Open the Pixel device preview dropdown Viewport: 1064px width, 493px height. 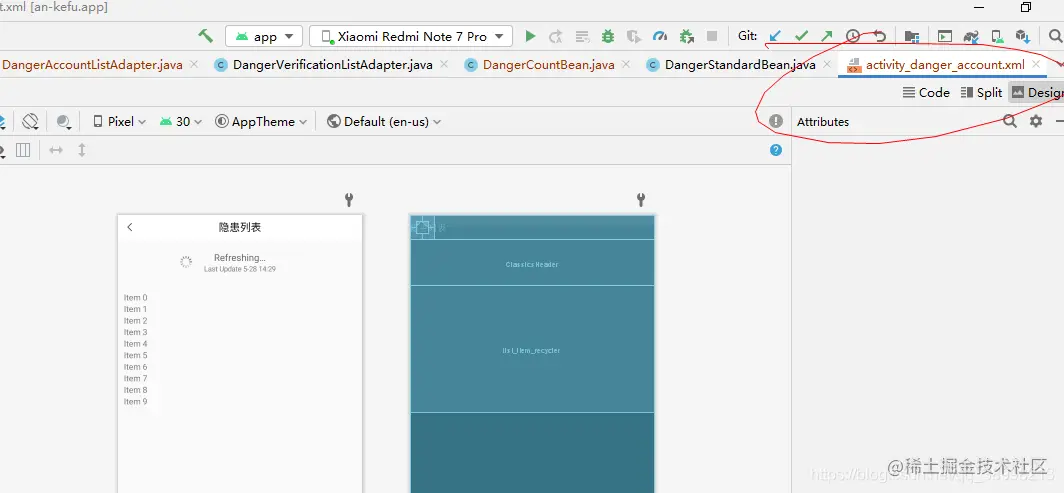tap(119, 122)
